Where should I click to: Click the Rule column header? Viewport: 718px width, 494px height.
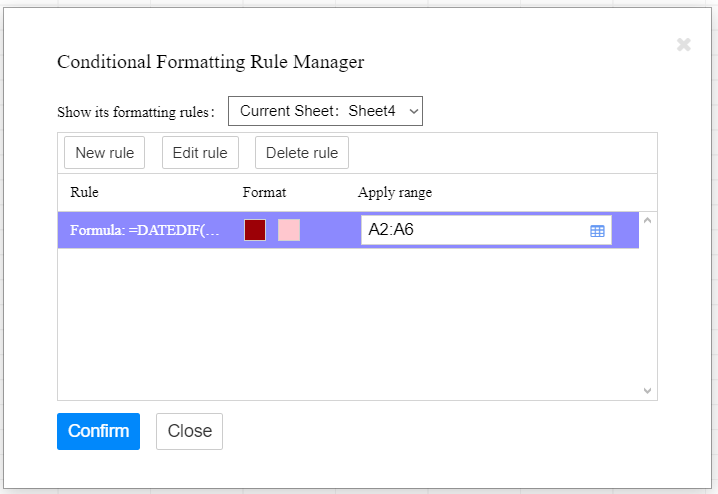point(84,192)
